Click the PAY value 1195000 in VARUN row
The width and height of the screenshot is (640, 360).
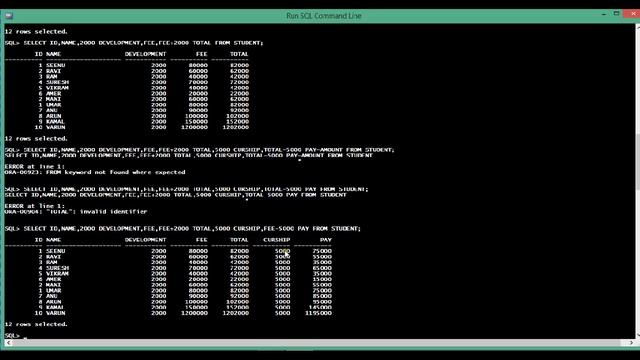pos(318,313)
